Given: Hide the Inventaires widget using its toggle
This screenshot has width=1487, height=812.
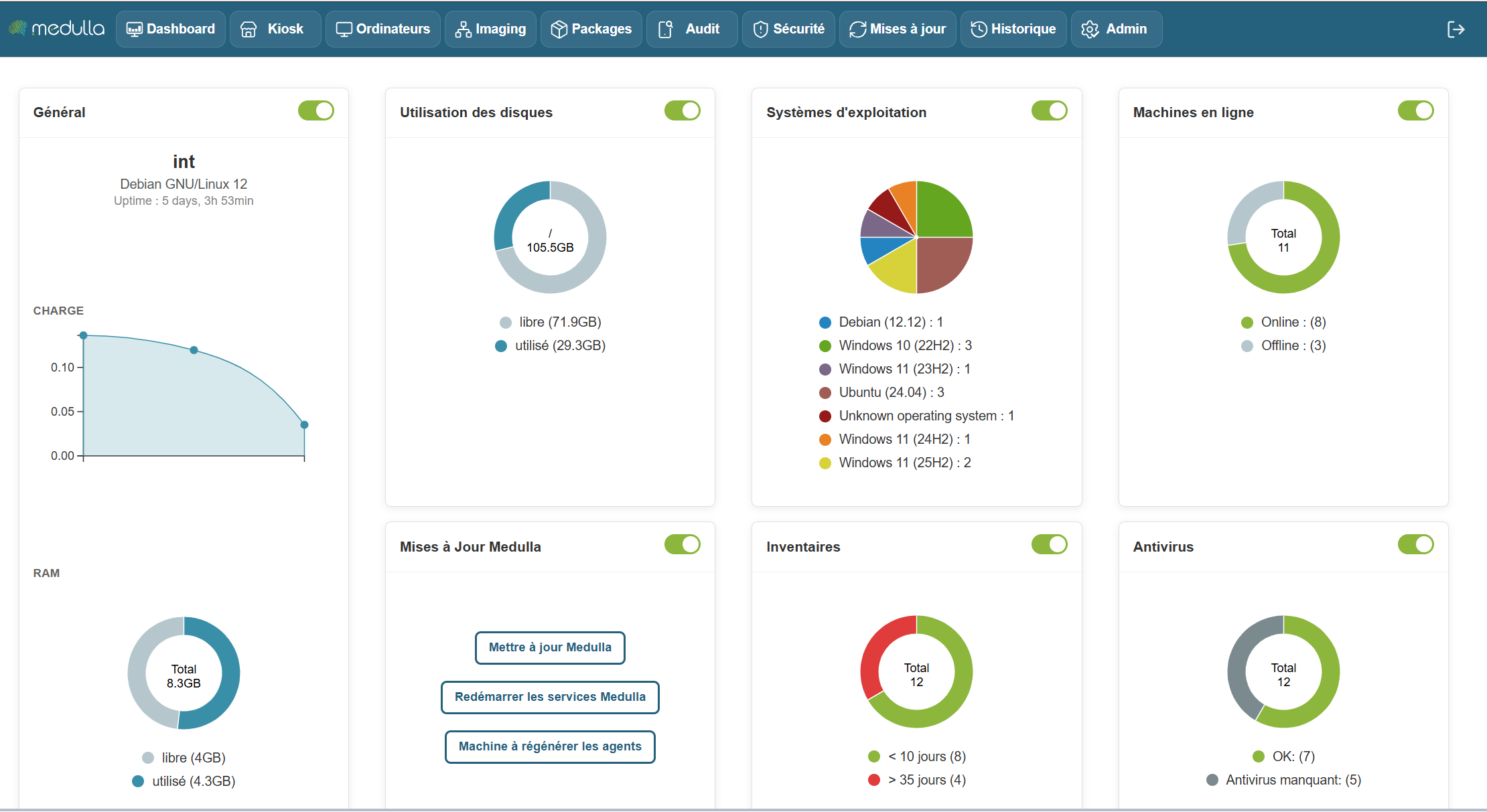Looking at the screenshot, I should (x=1049, y=544).
